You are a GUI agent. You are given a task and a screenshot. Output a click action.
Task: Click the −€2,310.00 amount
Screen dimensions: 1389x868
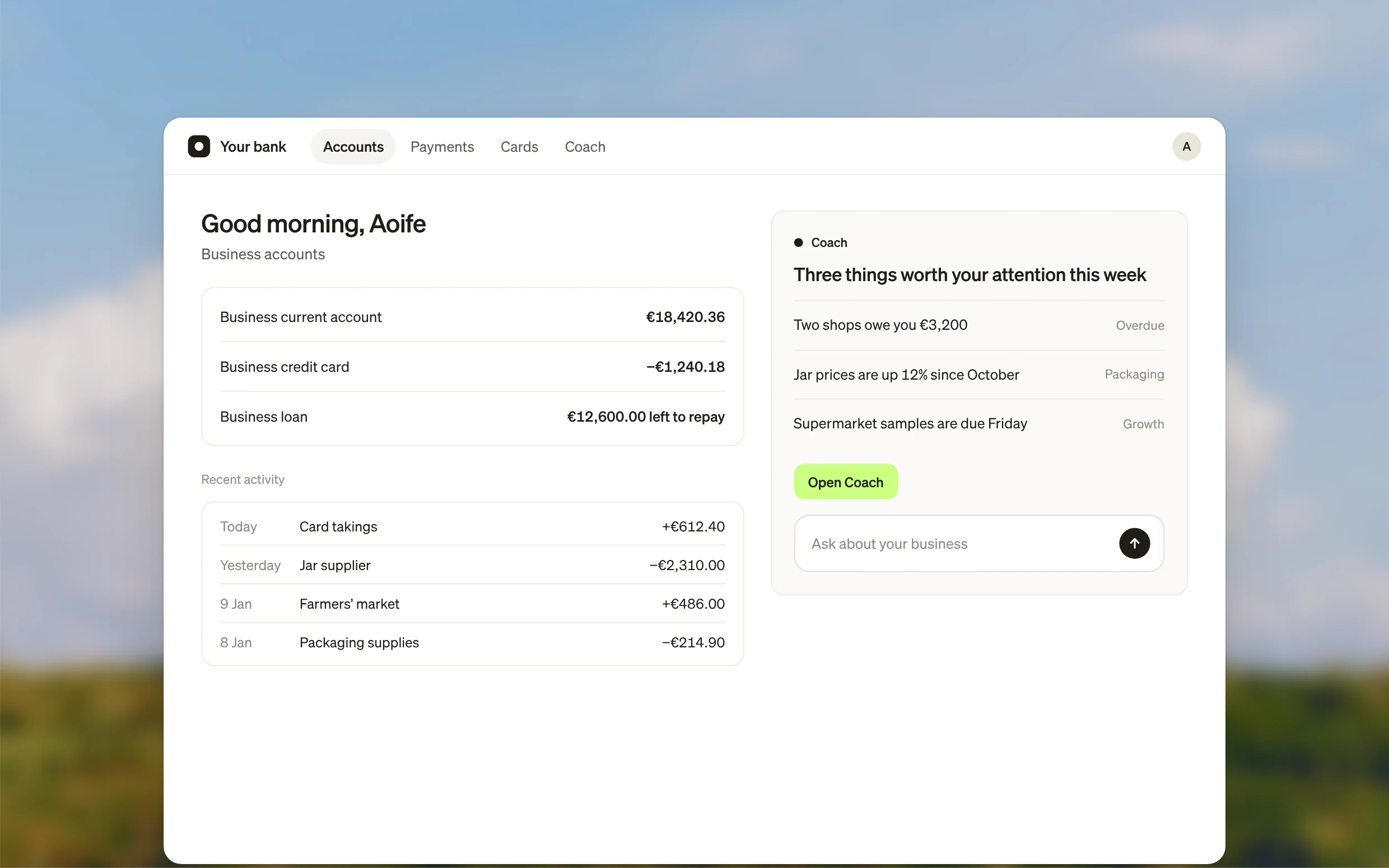pos(687,565)
